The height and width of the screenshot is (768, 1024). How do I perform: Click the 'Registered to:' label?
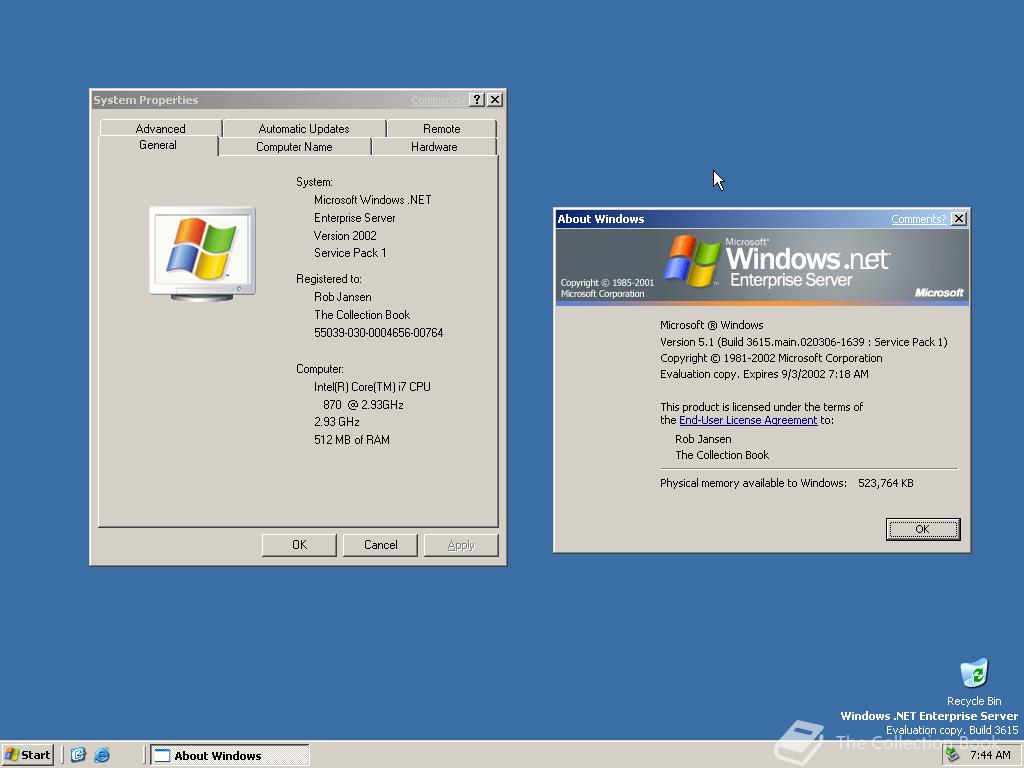[x=328, y=279]
